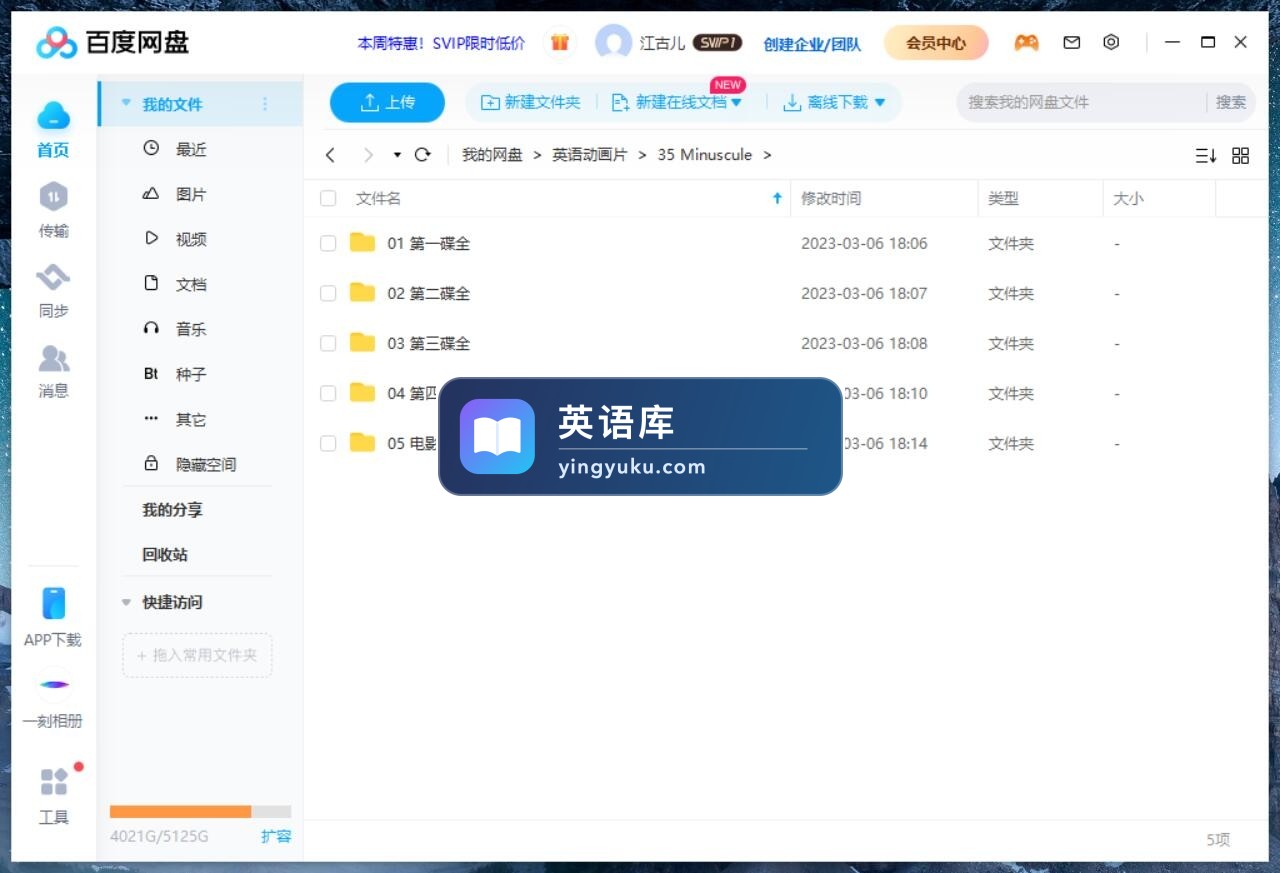Click breadcrumb 我的网盘

pos(492,155)
